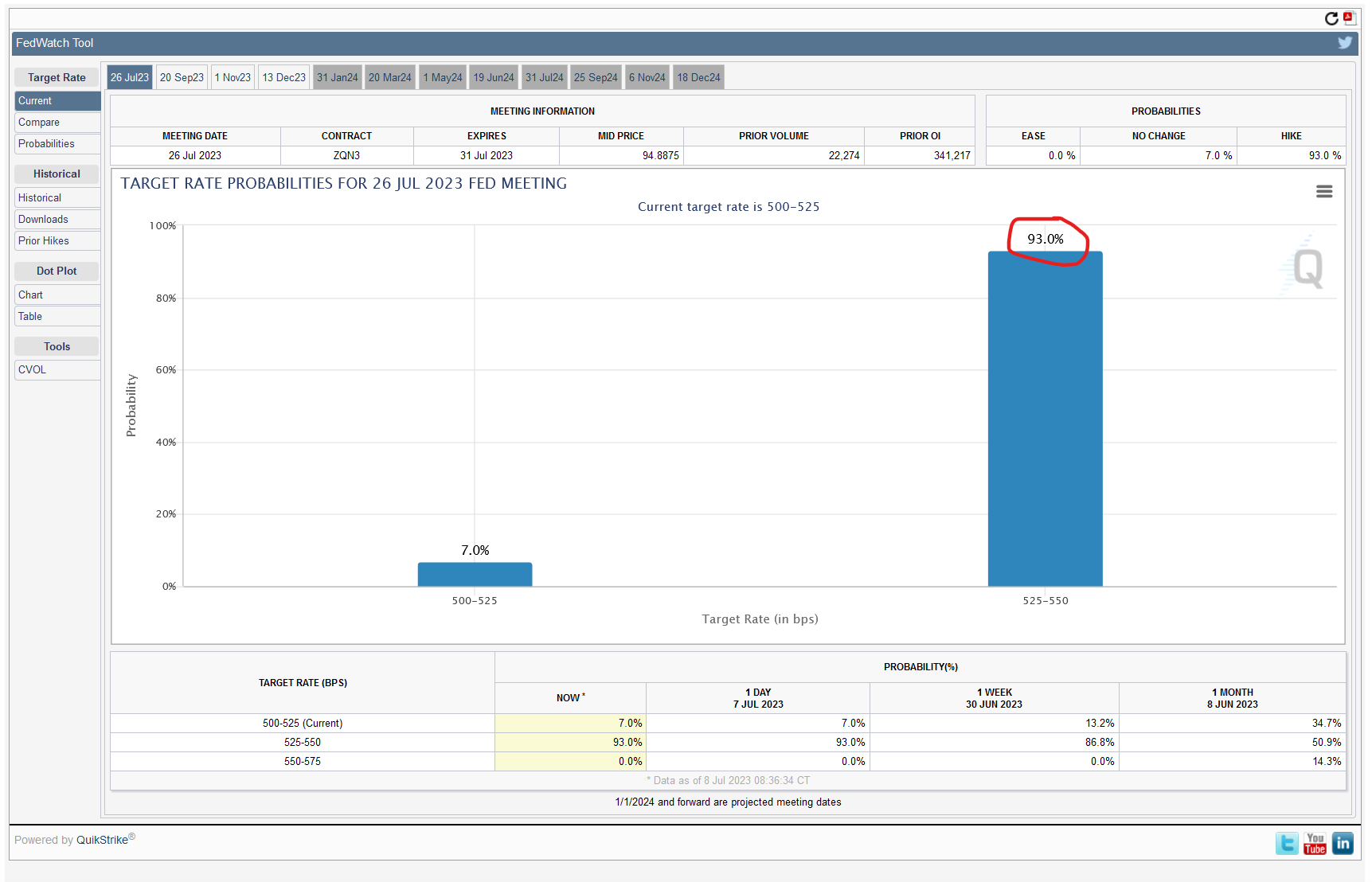Open Compare under Target Rate
Screen dimensions: 1372x882
(x=39, y=123)
